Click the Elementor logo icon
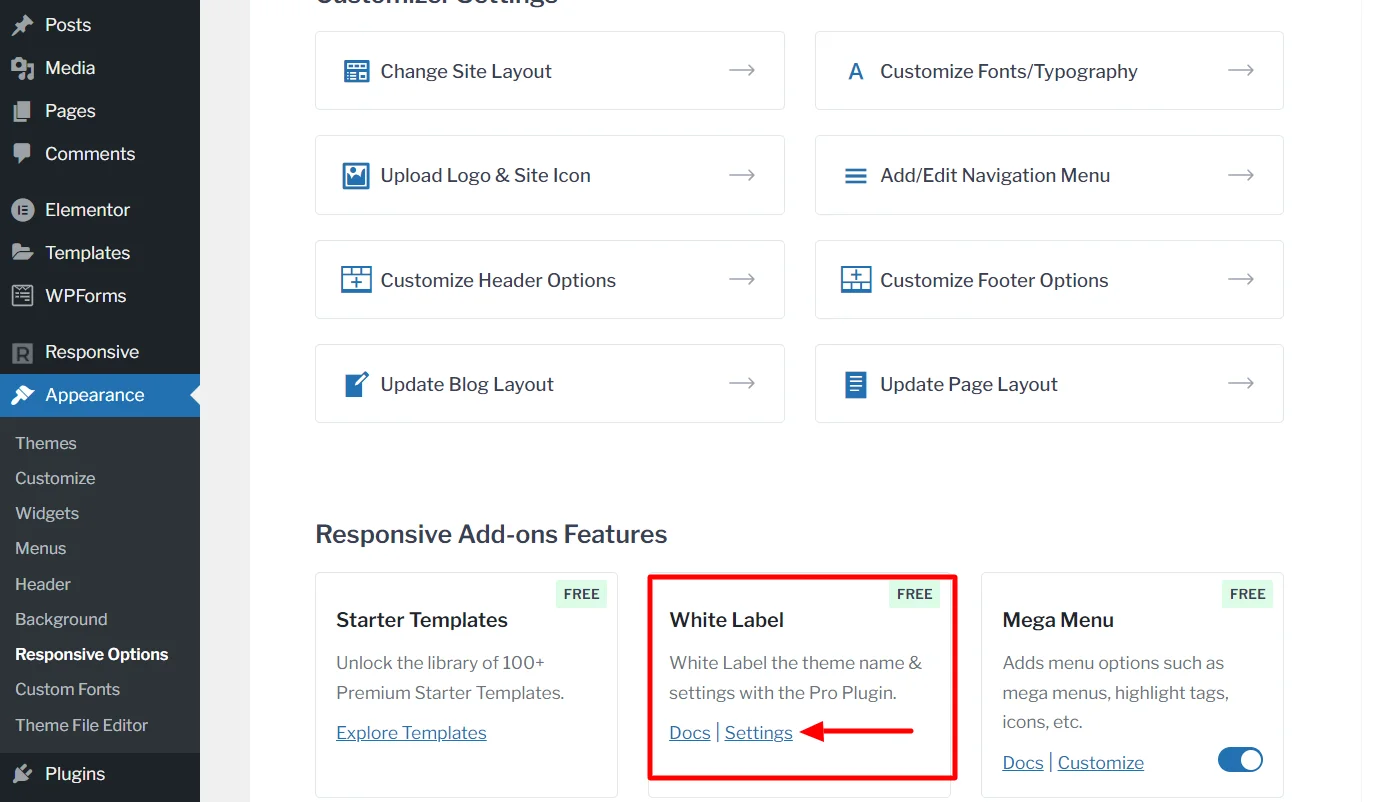The image size is (1398, 802). 22,210
